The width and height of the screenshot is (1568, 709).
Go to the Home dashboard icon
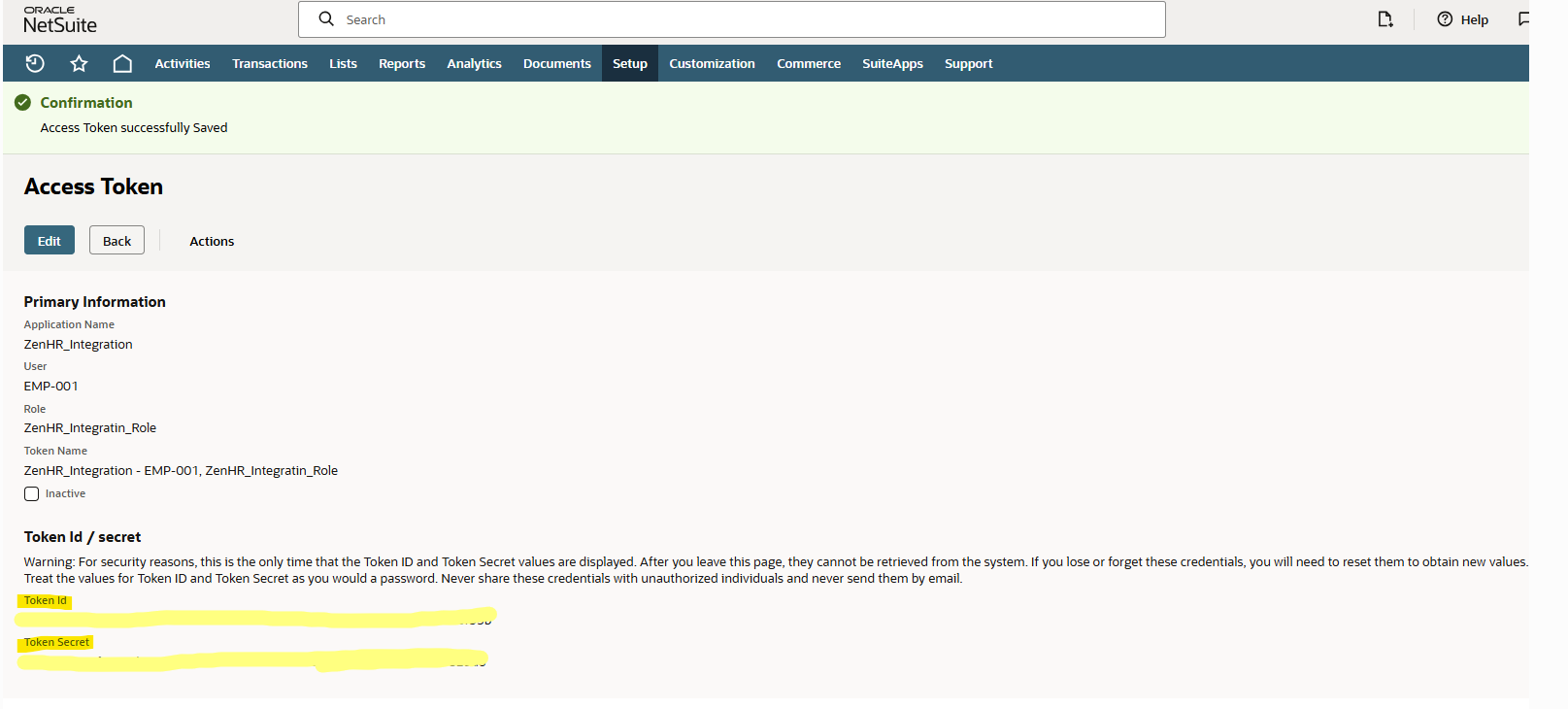point(122,63)
